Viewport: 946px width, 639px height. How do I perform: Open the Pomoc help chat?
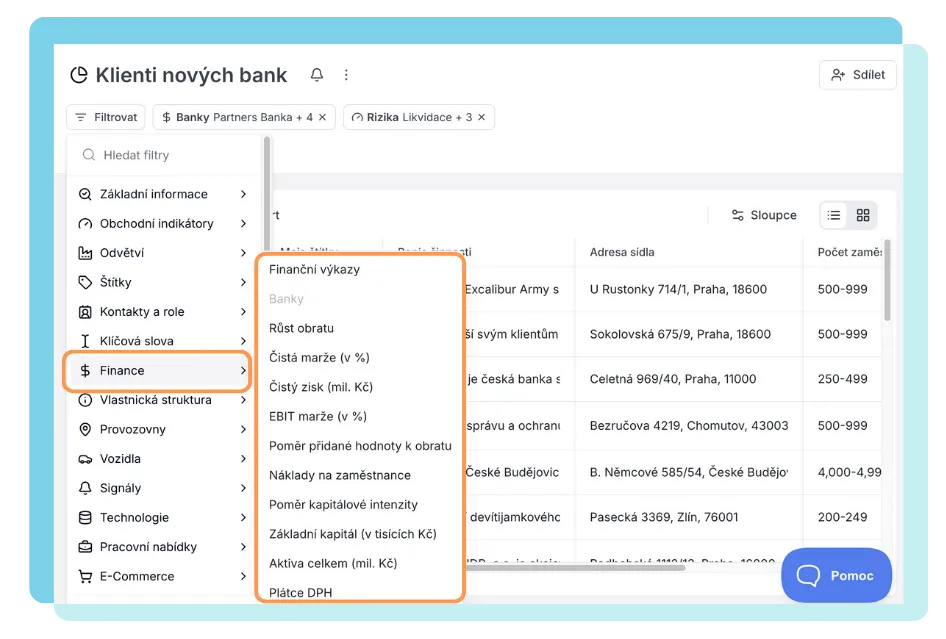[836, 575]
